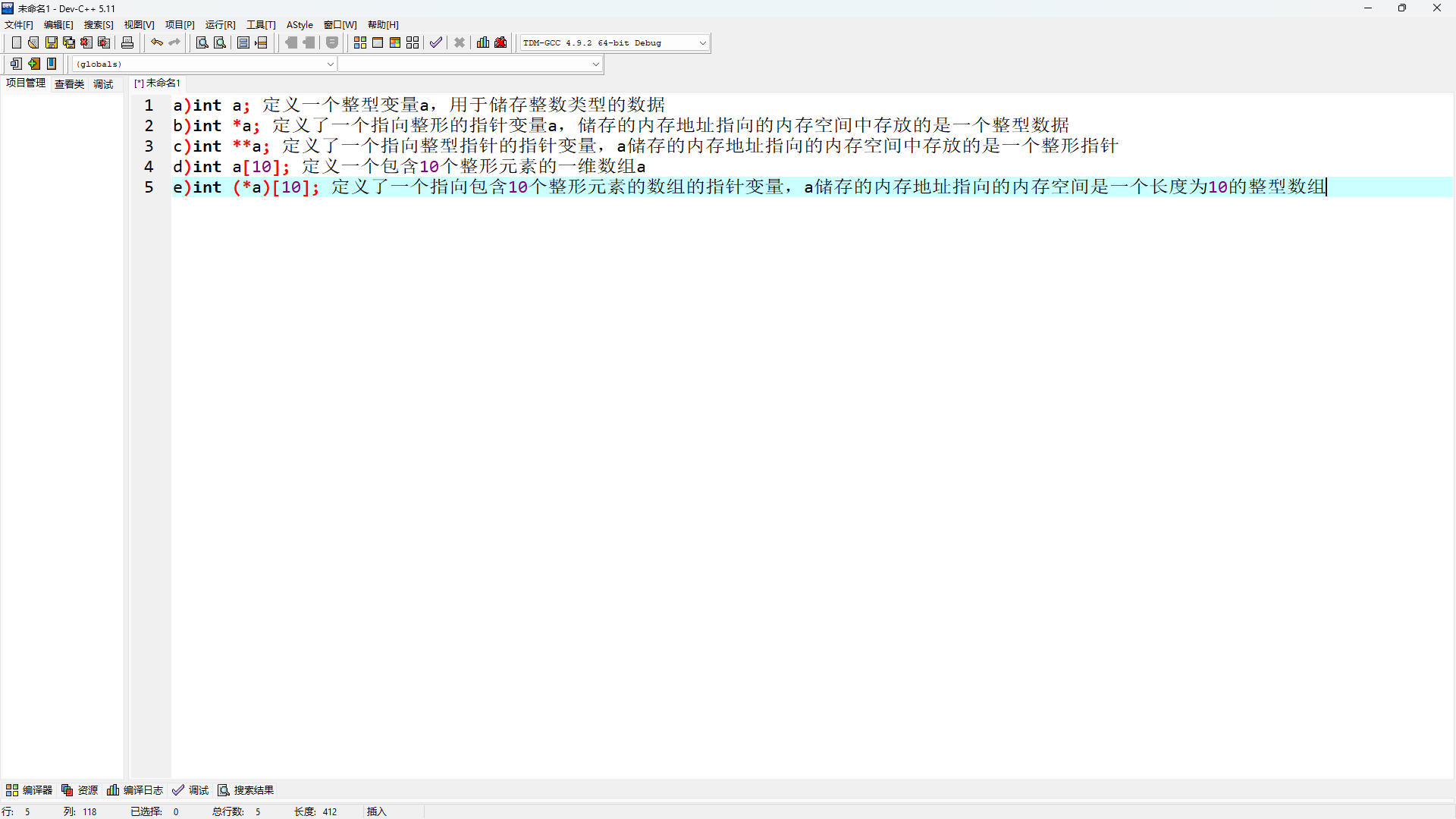Click the Undo arrow icon

[156, 42]
